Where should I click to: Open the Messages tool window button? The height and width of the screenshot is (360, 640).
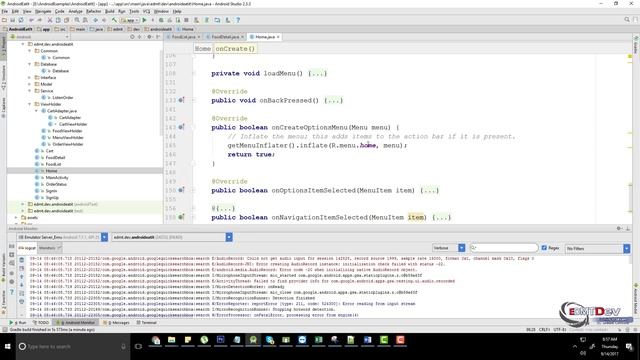point(116,322)
